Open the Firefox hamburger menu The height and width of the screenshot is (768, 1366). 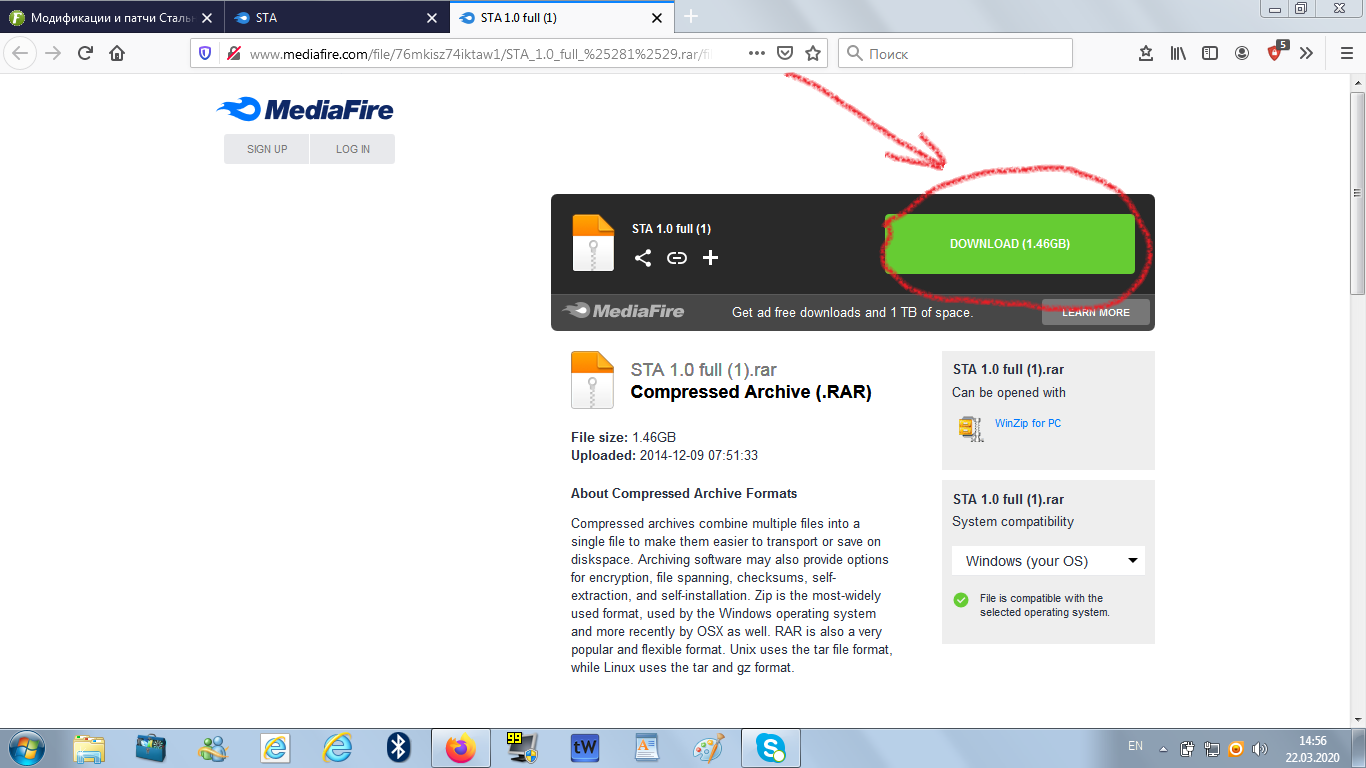[x=1346, y=53]
